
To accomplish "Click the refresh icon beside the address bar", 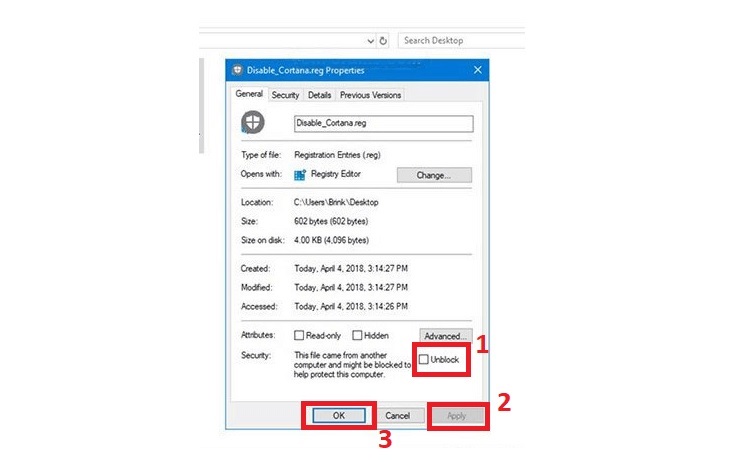I will [384, 41].
